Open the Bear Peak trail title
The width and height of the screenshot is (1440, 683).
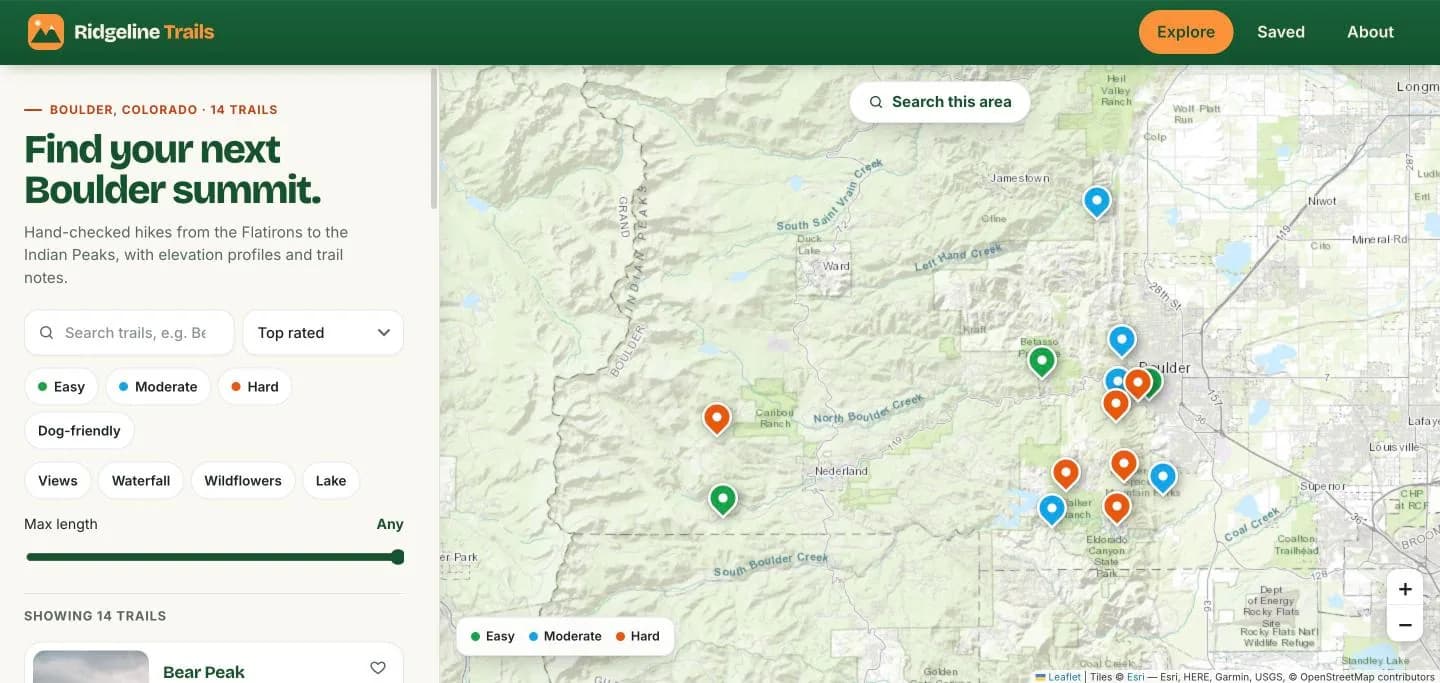tap(204, 672)
